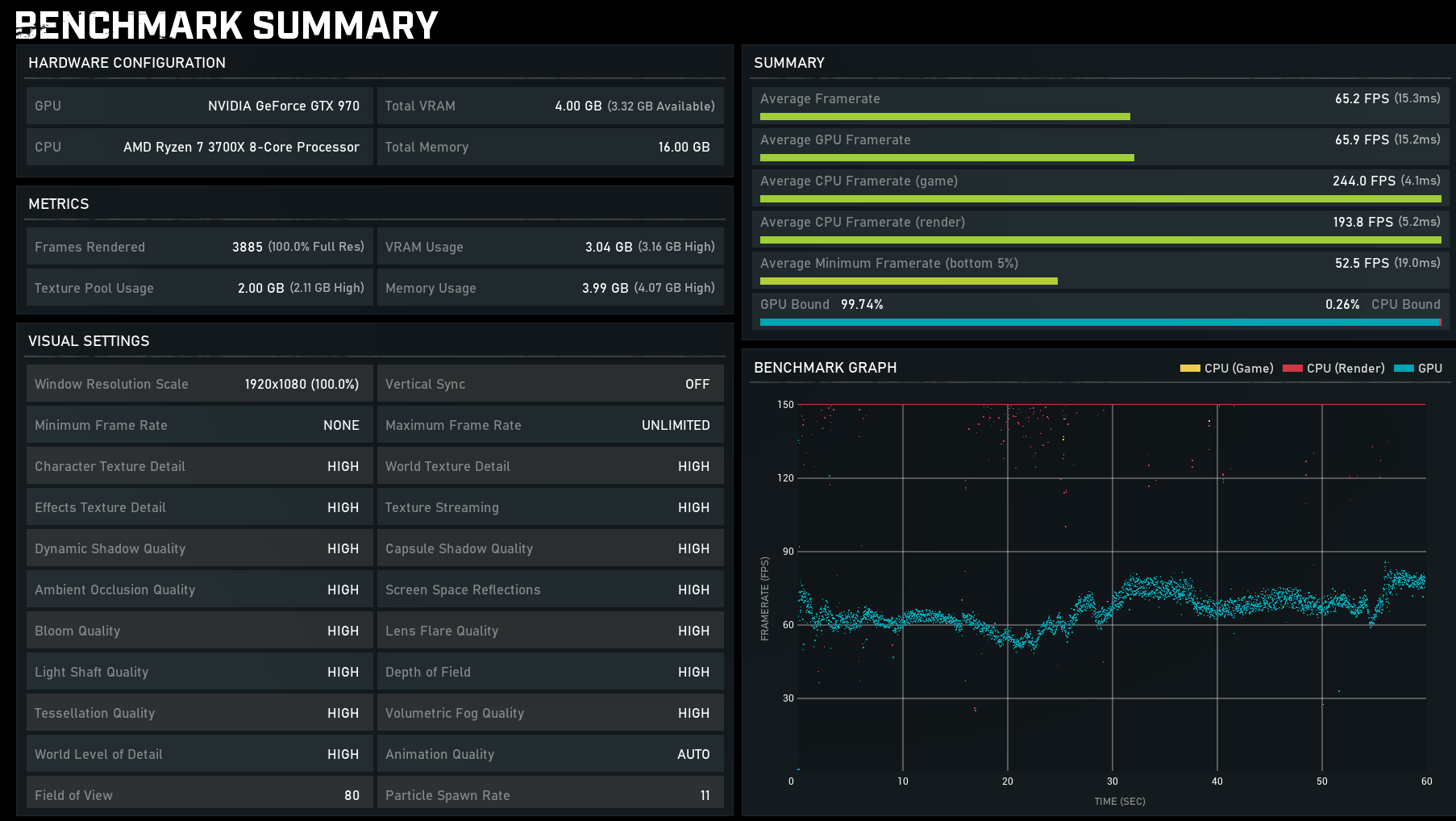Click the Visual Settings section header
Screen dimensions: 1456x821
89,341
